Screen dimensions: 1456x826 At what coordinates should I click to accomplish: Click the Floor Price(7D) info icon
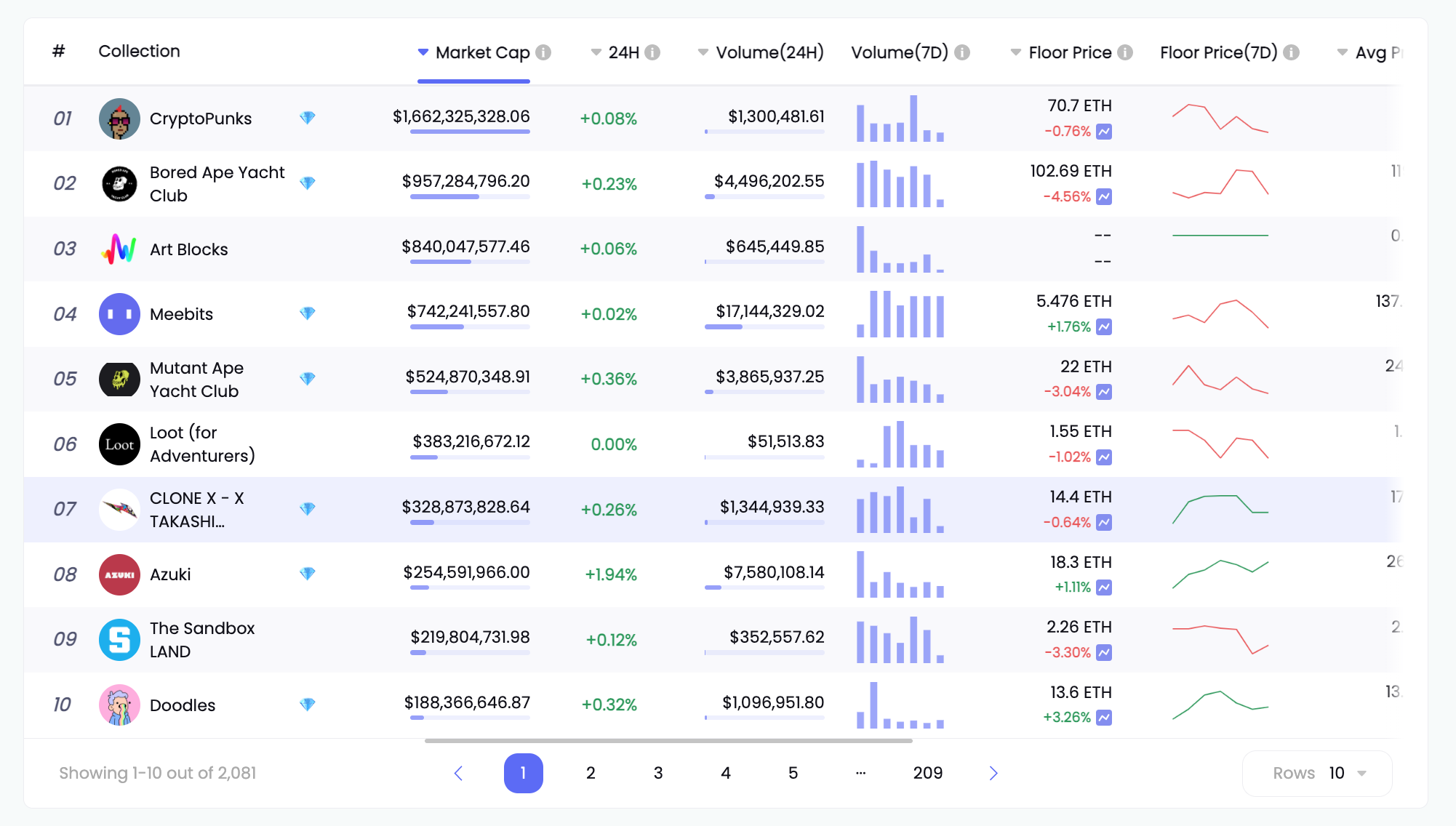(1292, 52)
